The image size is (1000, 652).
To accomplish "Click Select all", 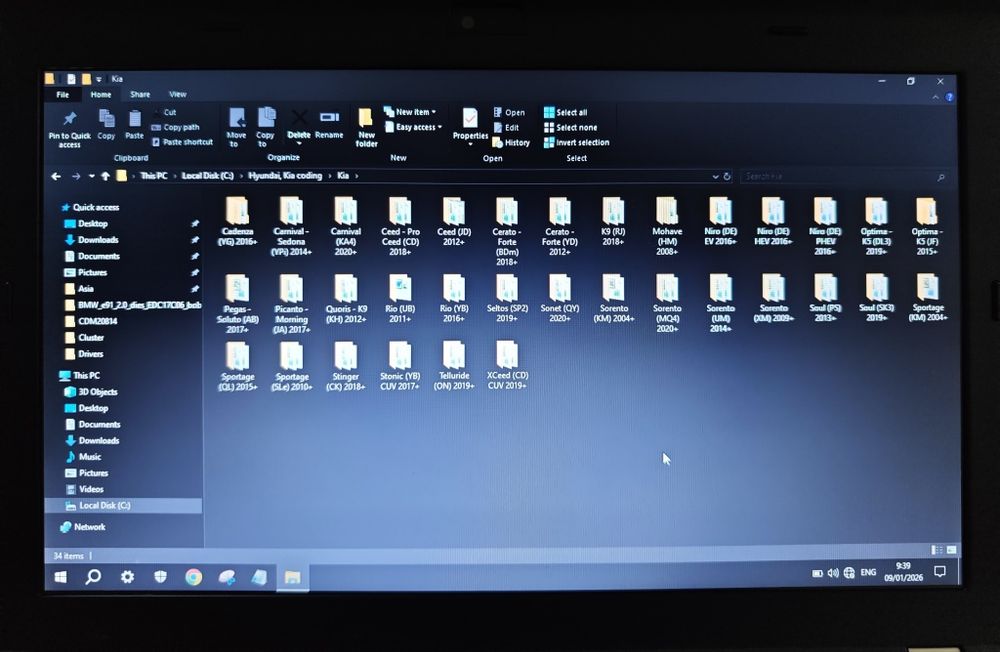I will click(566, 112).
